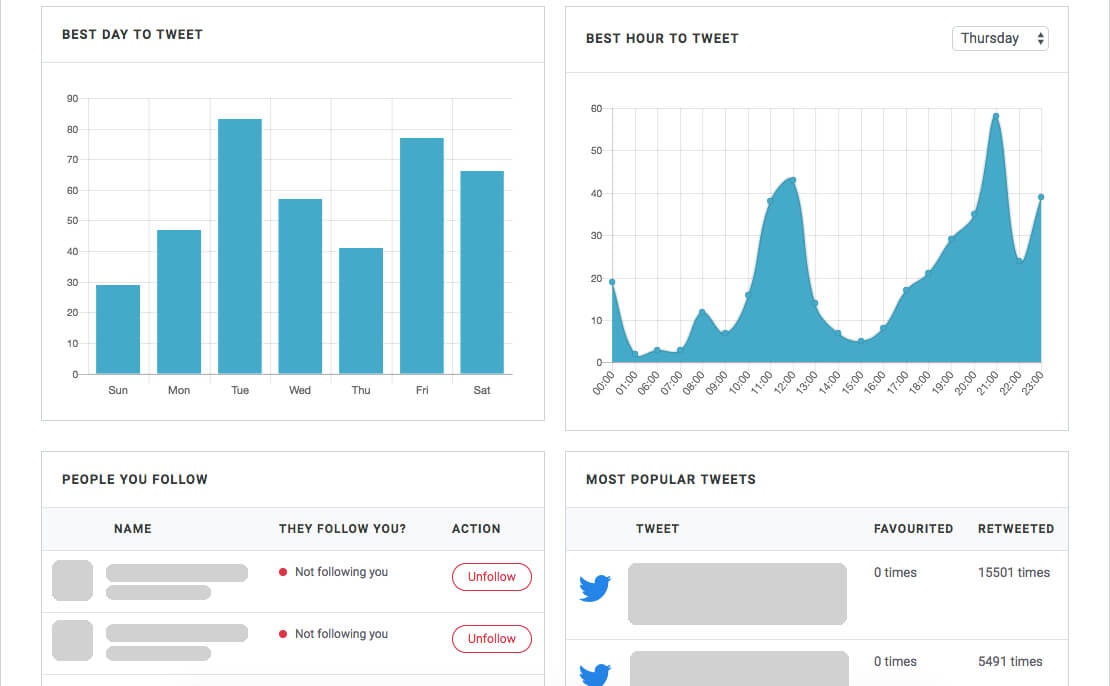Screen dimensions: 1110x686
Task: Click the 'Retweeted 15501 times' value
Action: click(x=1016, y=572)
